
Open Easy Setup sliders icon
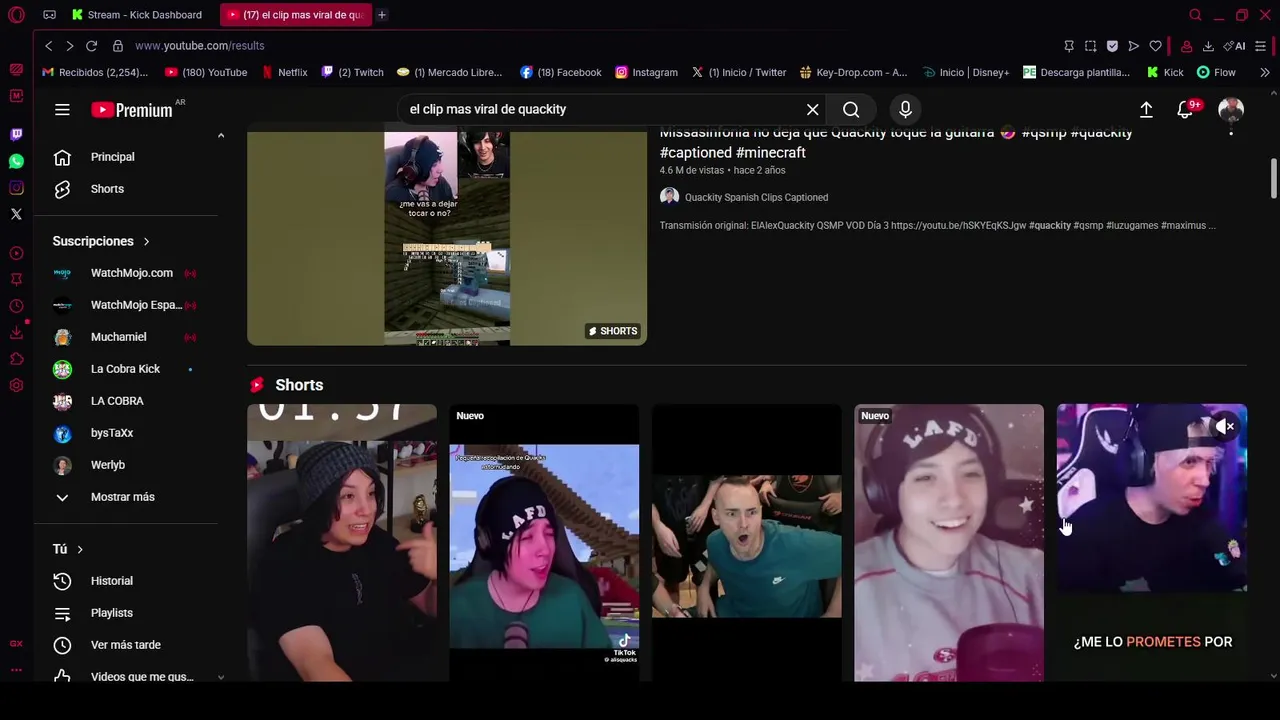pyautogui.click(x=1260, y=46)
